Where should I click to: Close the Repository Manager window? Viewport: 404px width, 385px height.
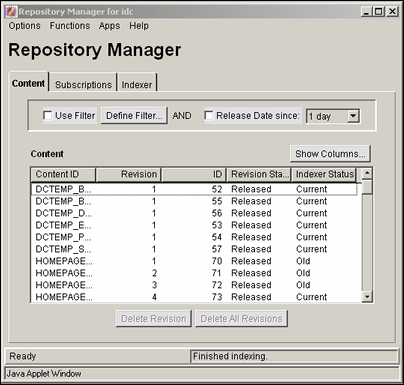(x=392, y=12)
